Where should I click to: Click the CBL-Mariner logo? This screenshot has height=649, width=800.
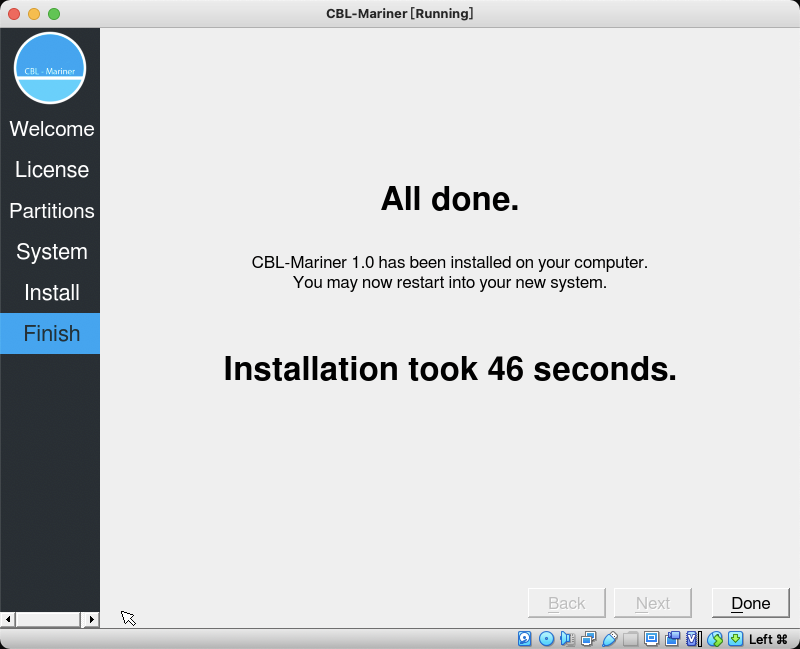tap(50, 68)
